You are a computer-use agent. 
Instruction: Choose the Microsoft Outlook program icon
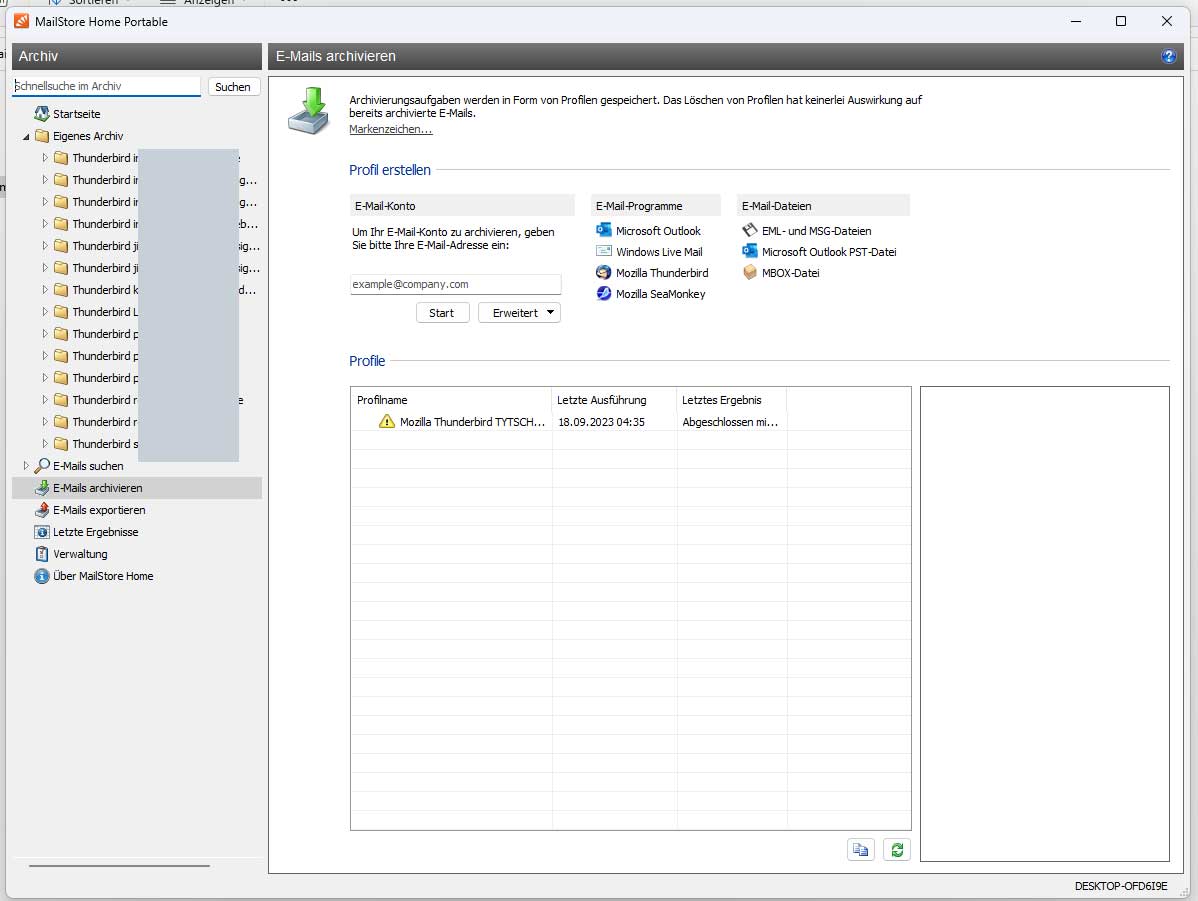click(x=604, y=230)
